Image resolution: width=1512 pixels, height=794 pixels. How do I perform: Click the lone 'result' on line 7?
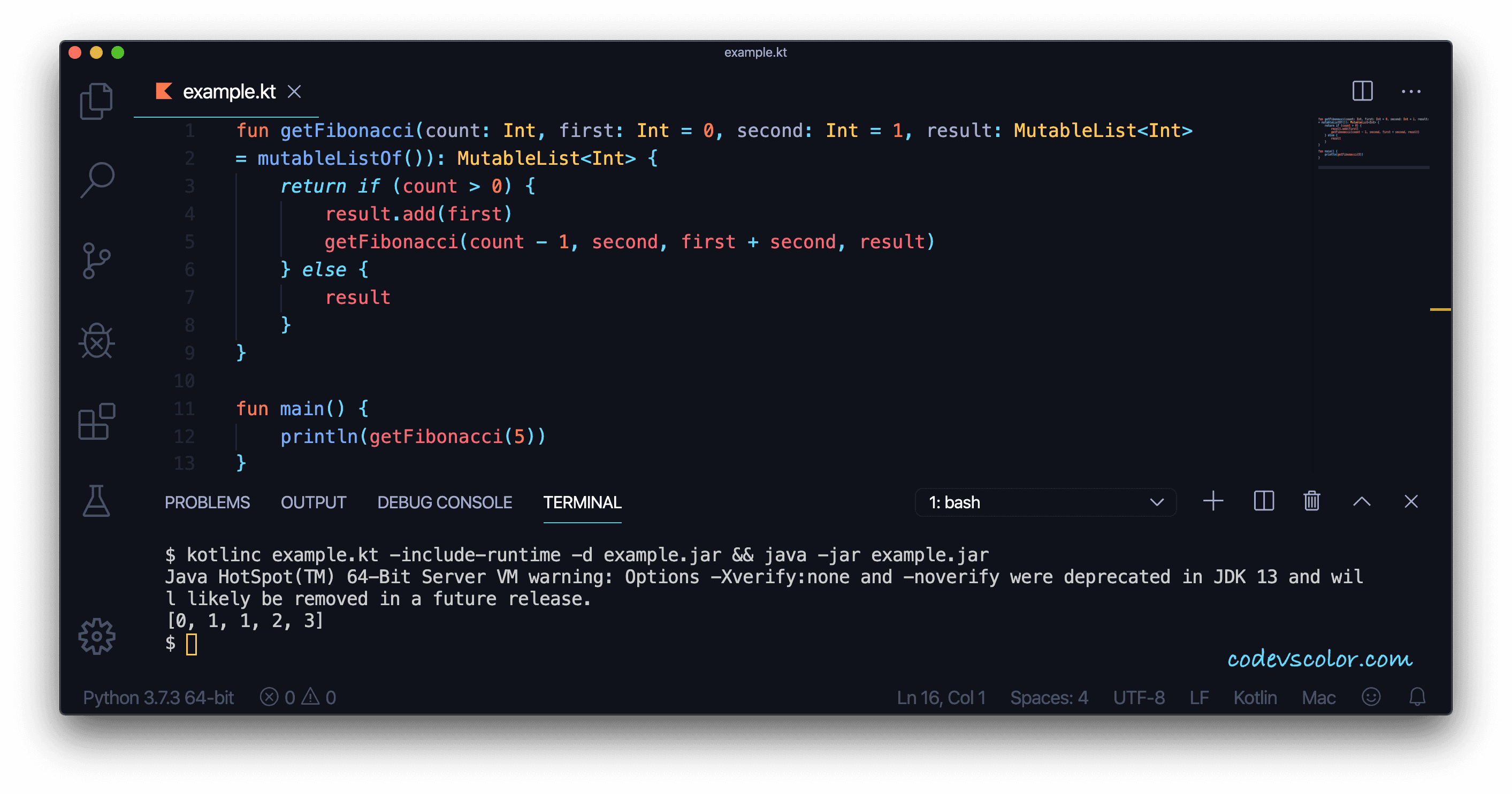click(357, 297)
